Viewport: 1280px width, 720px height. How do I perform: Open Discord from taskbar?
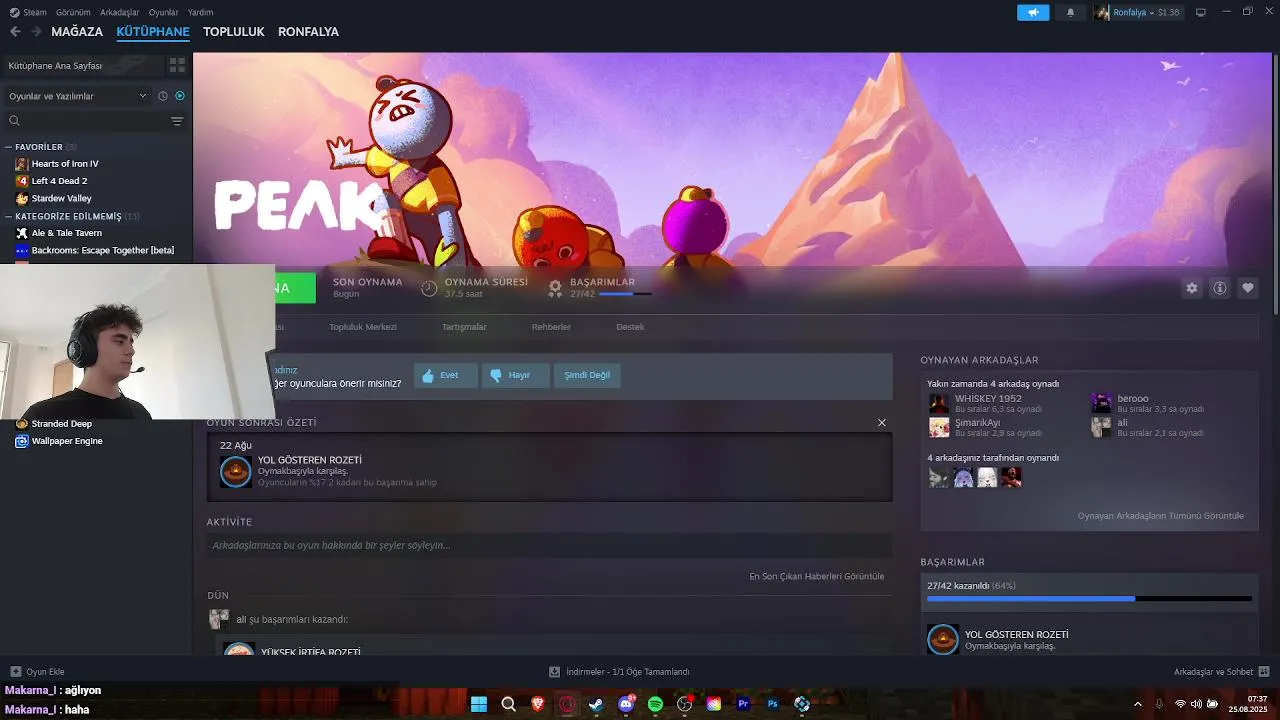click(626, 704)
